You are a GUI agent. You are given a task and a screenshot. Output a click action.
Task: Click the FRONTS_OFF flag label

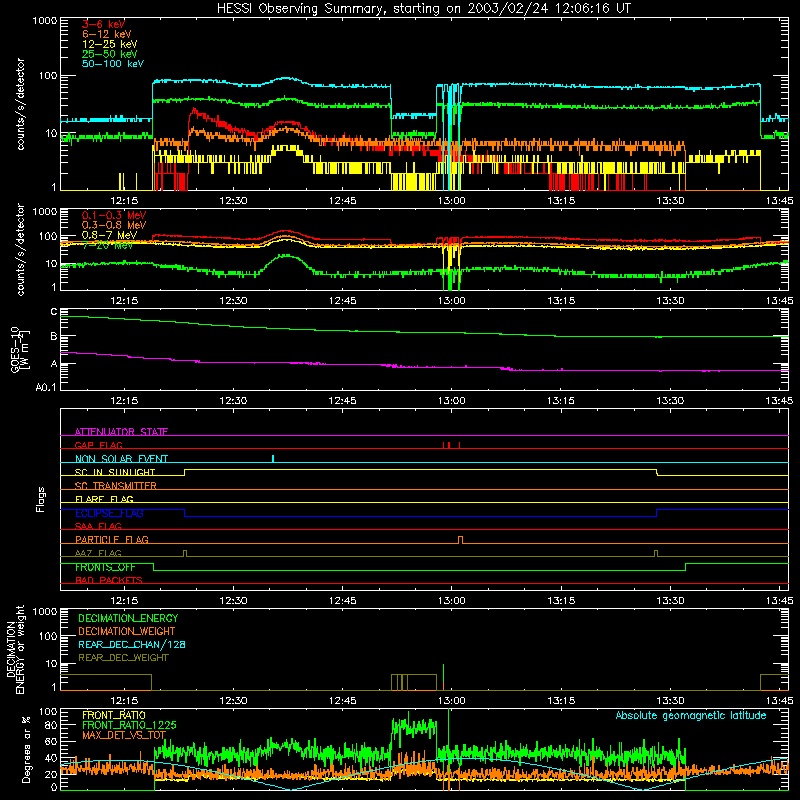pos(105,567)
